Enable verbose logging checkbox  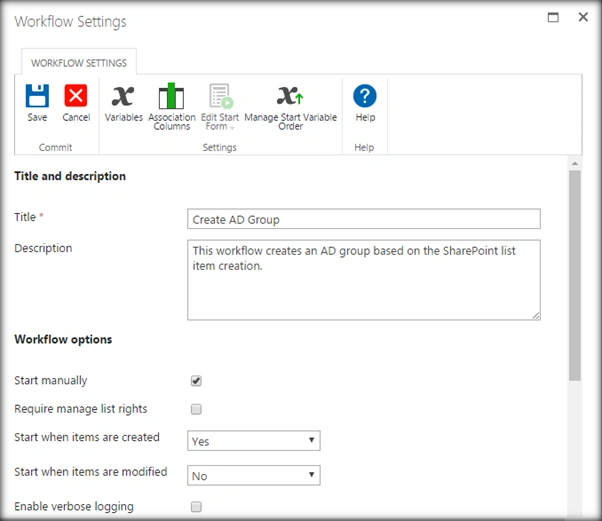tap(196, 507)
